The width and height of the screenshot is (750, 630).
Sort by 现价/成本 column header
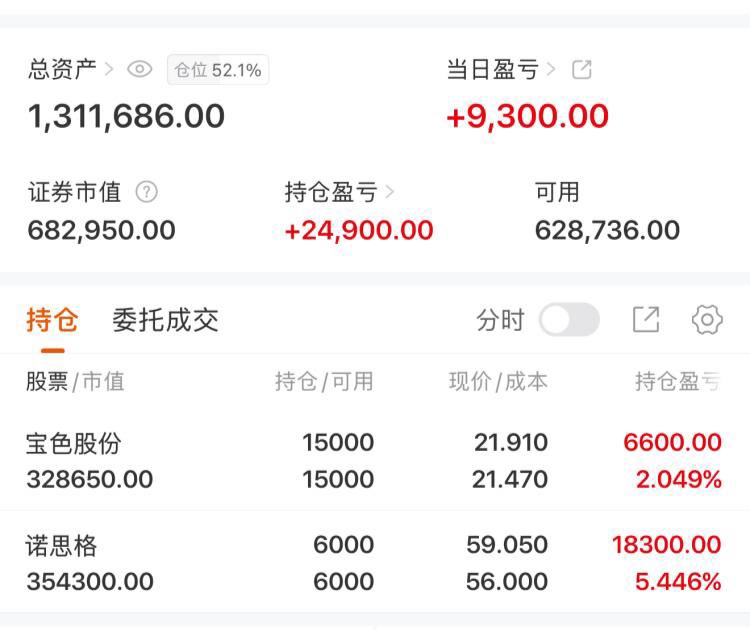click(x=498, y=381)
